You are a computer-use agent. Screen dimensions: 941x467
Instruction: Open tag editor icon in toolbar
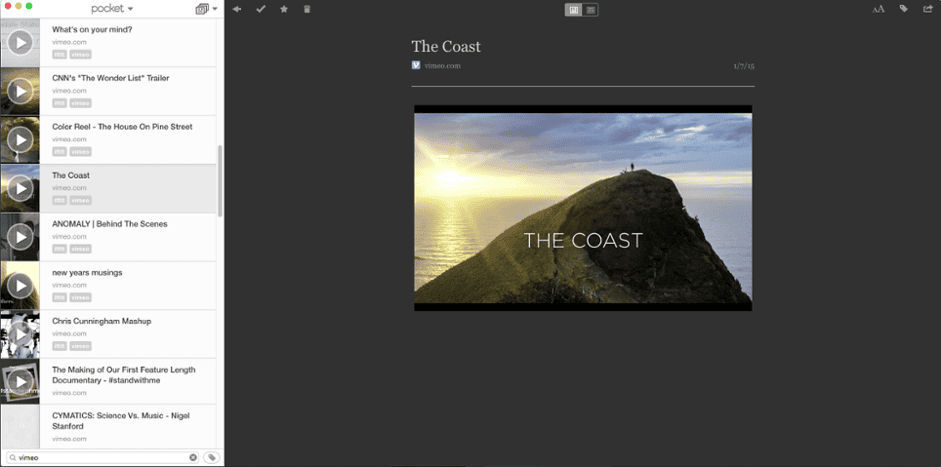(904, 9)
